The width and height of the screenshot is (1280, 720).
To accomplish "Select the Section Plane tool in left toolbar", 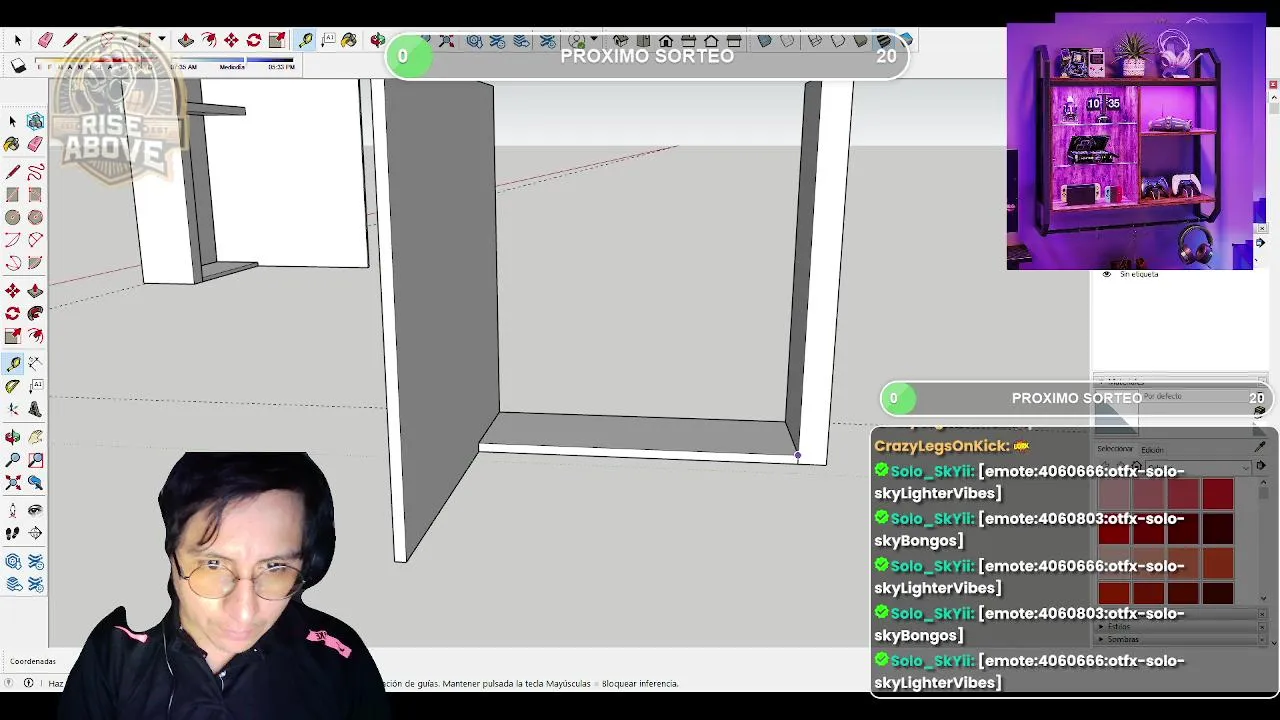I will (35, 532).
